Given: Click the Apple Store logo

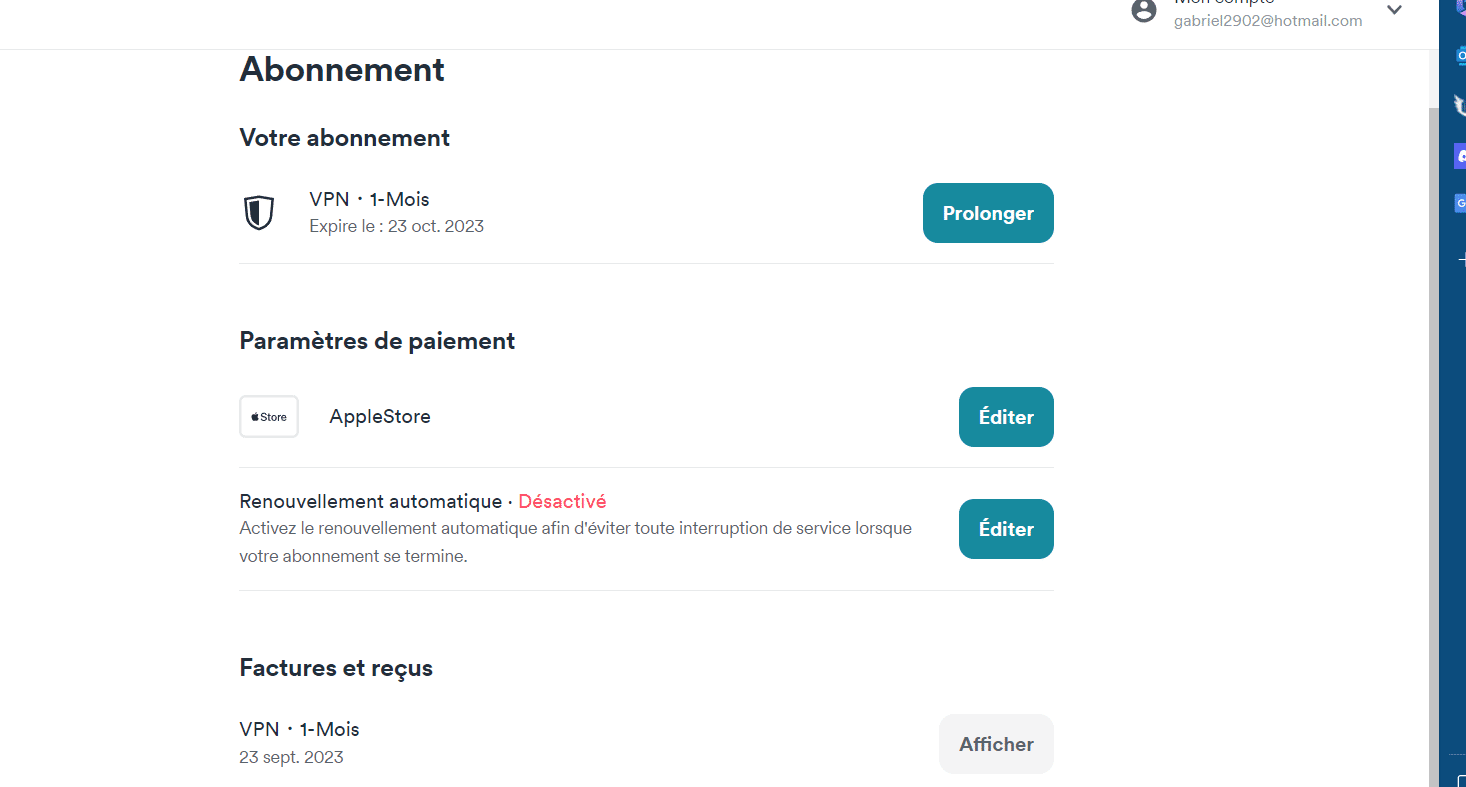Looking at the screenshot, I should click(x=269, y=417).
